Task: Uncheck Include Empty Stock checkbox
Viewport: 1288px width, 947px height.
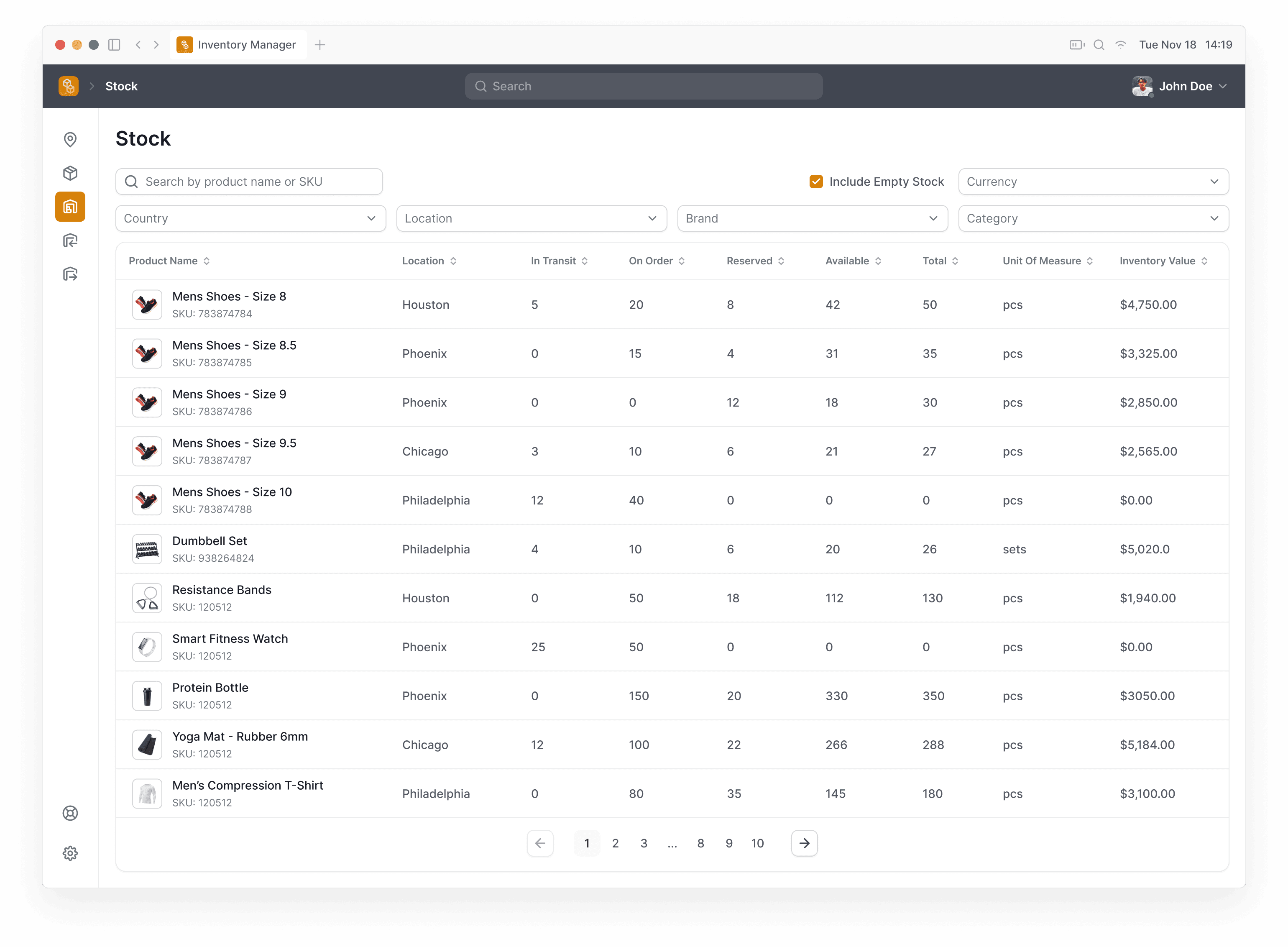Action: pyautogui.click(x=816, y=182)
